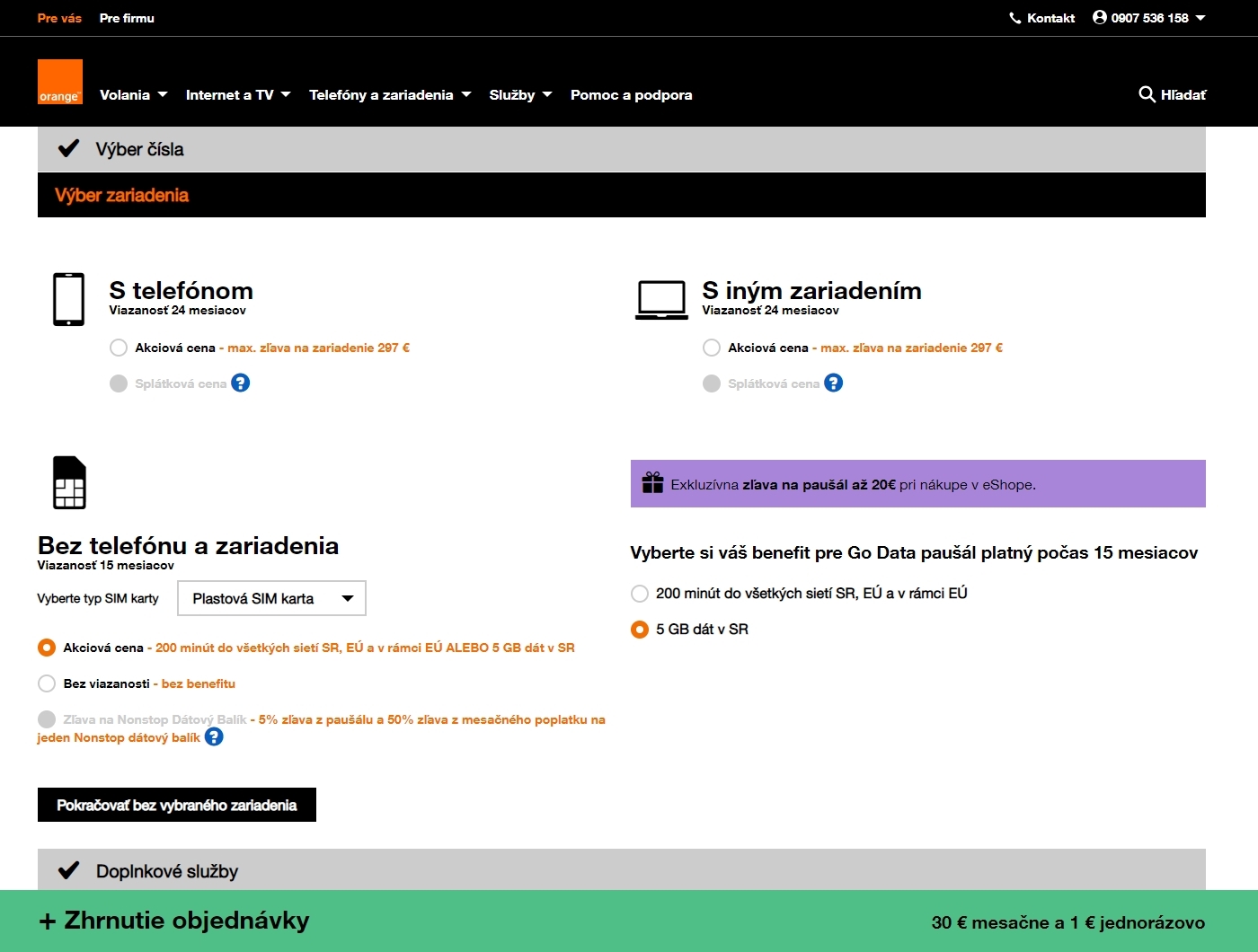The height and width of the screenshot is (952, 1258).
Task: Click the S iným zariadením heading
Action: pos(811,290)
